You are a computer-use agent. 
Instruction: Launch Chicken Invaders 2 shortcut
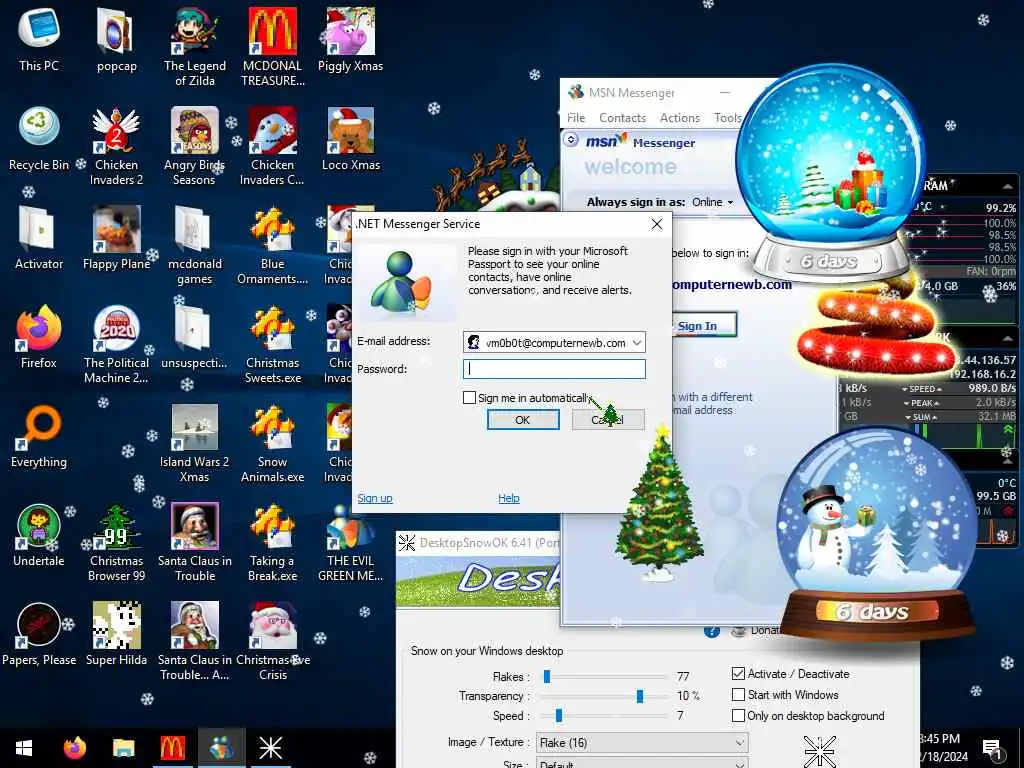coord(116,145)
